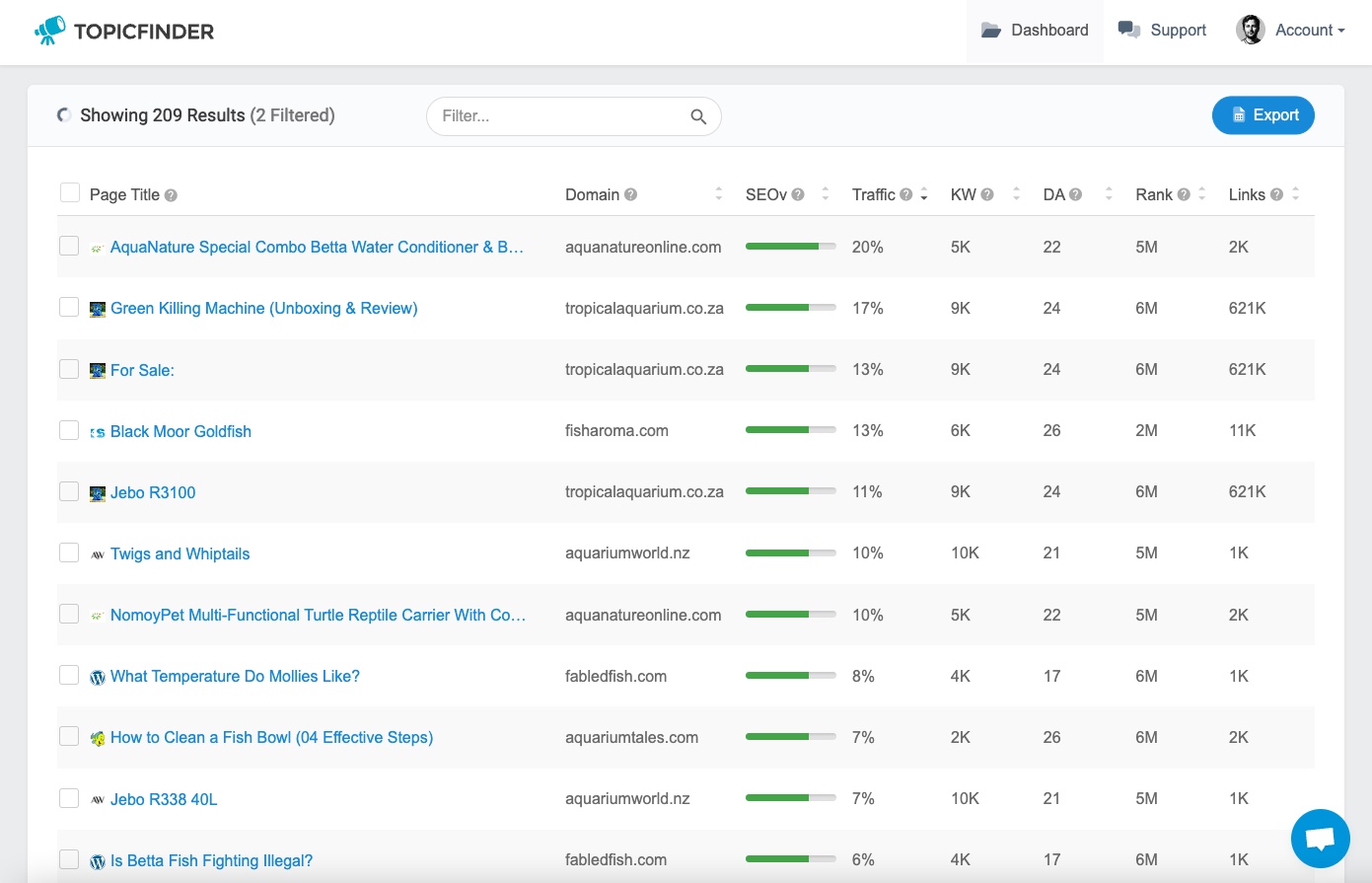The image size is (1372, 883).
Task: Click the Traffic column help icon
Action: [x=905, y=194]
